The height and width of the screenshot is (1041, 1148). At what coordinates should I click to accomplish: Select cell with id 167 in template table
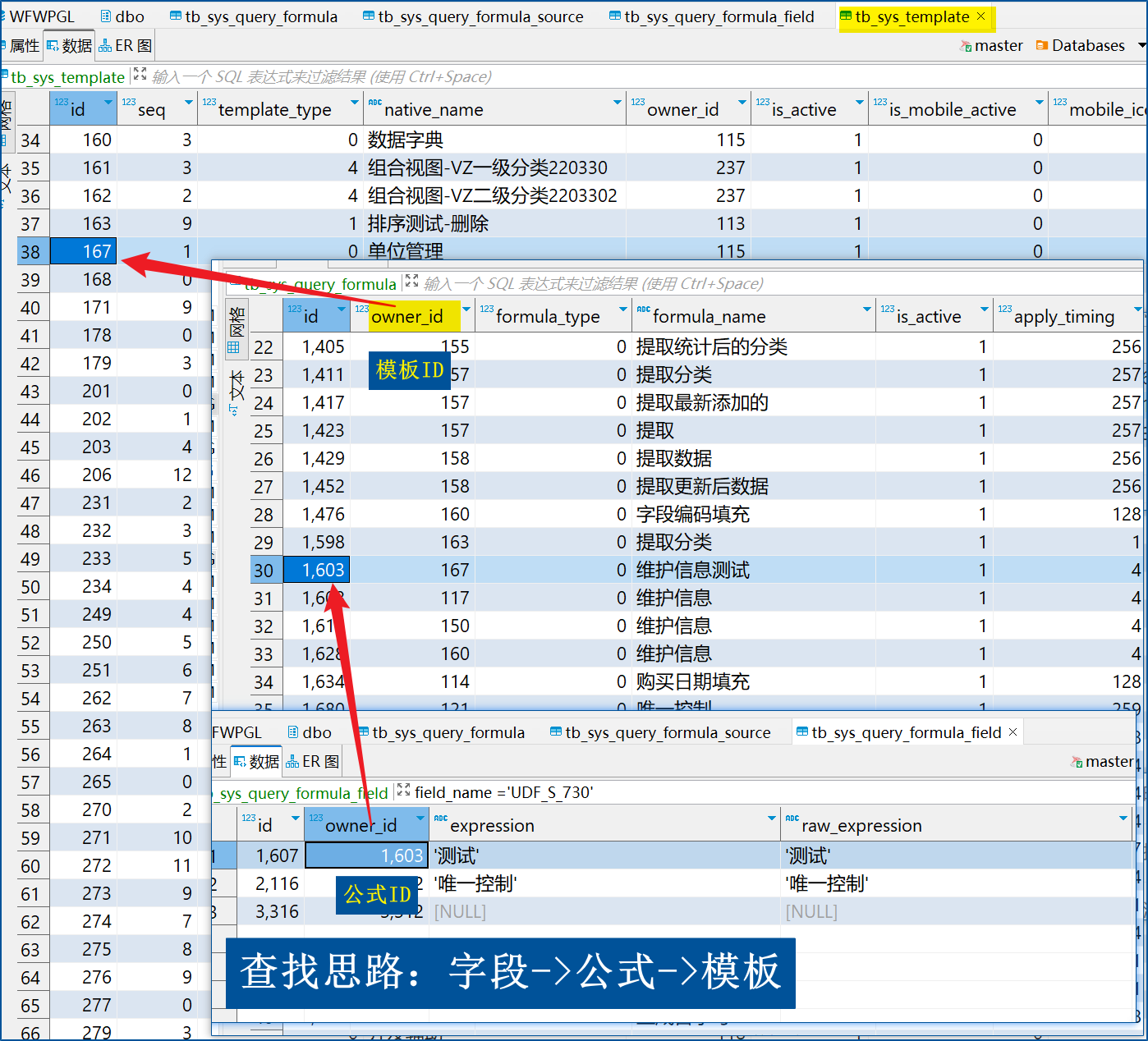(84, 251)
